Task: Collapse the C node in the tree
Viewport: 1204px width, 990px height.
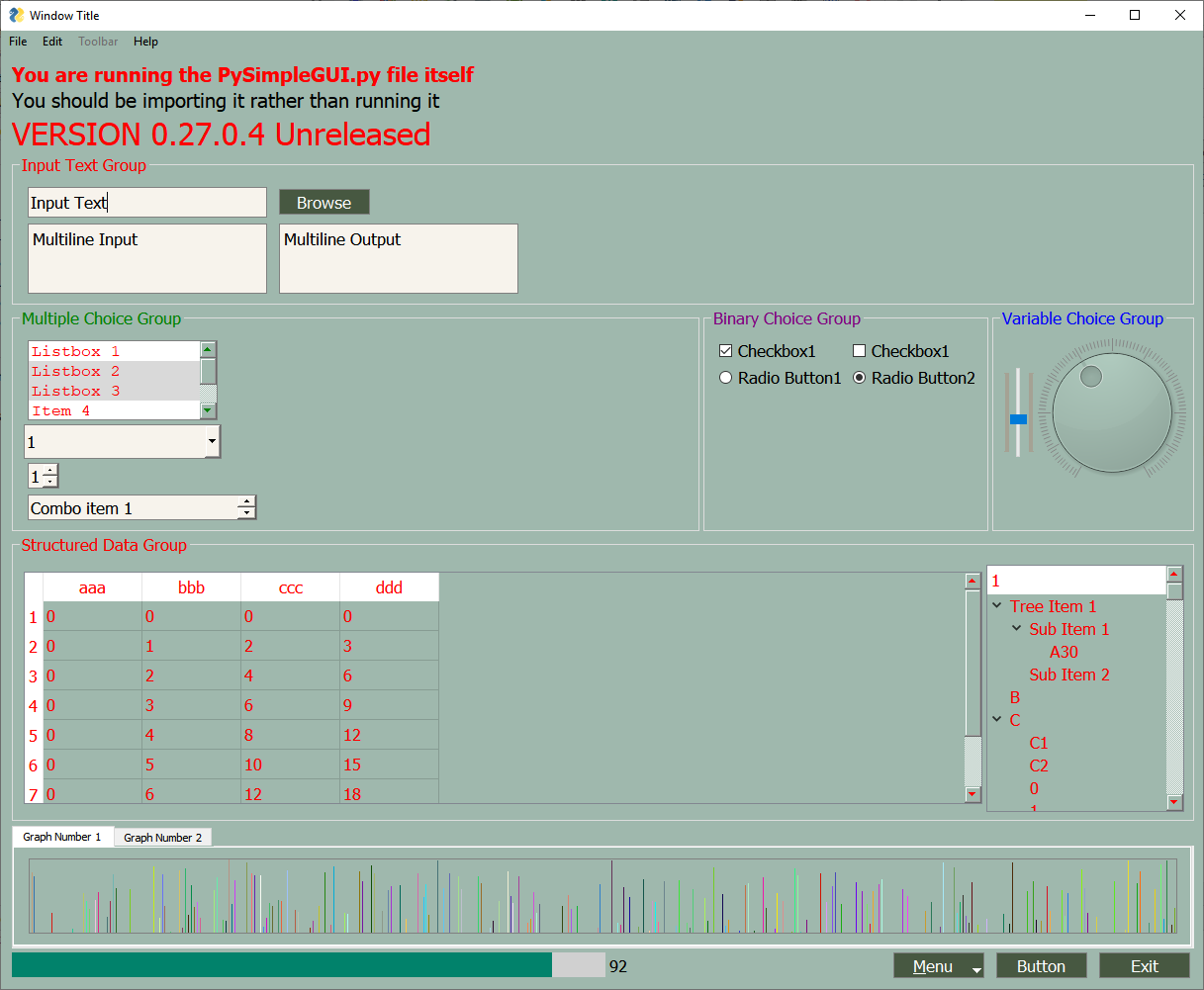Action: (997, 719)
